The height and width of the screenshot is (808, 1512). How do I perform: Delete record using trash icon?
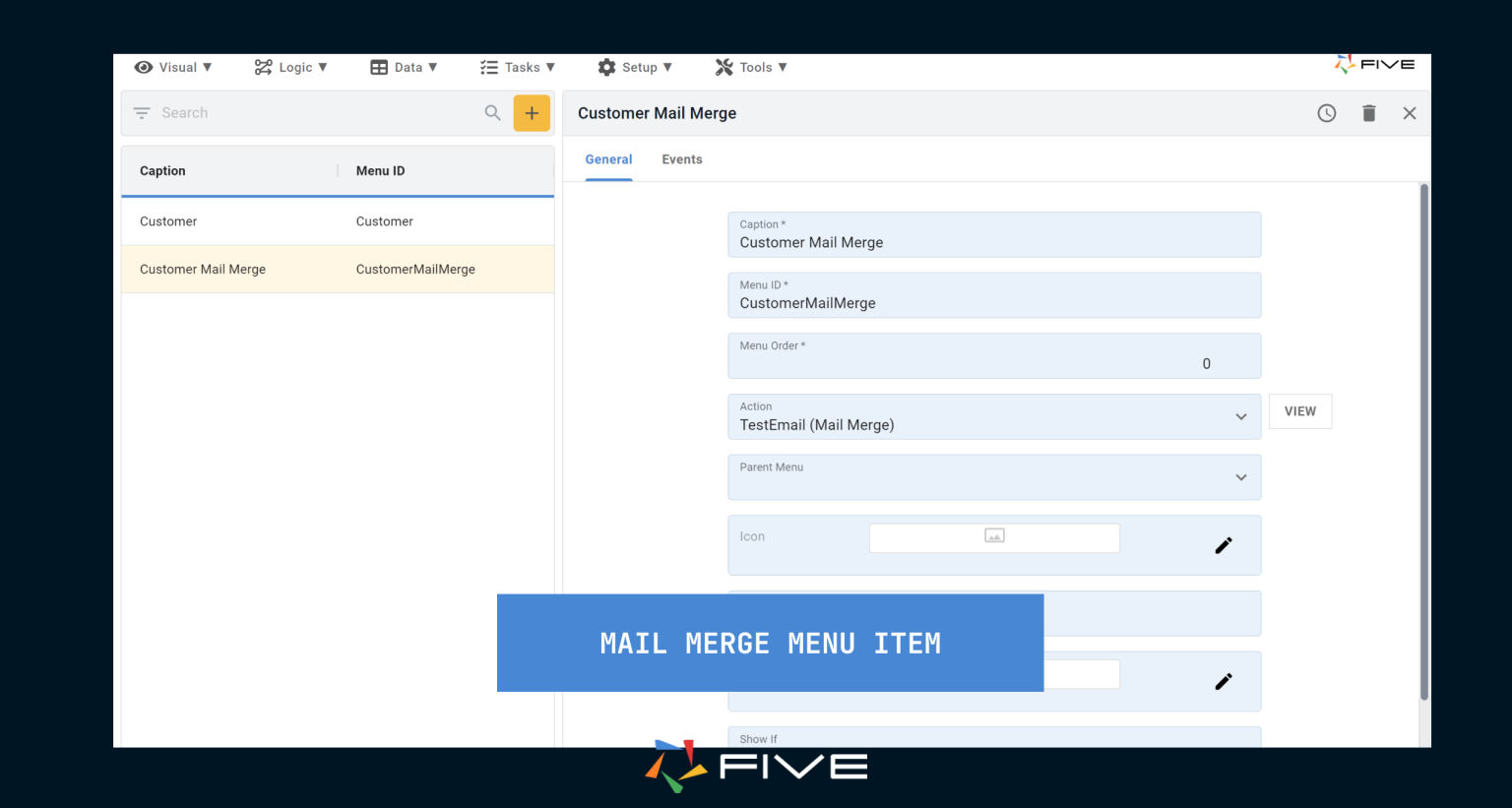coord(1368,113)
